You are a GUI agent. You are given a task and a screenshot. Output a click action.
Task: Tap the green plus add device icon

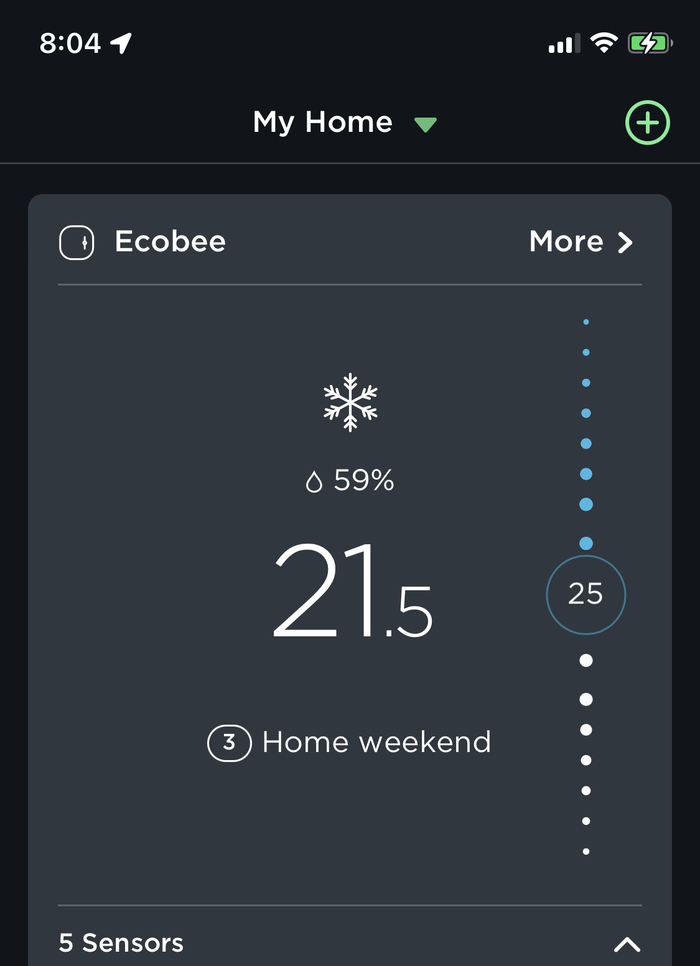(x=647, y=123)
